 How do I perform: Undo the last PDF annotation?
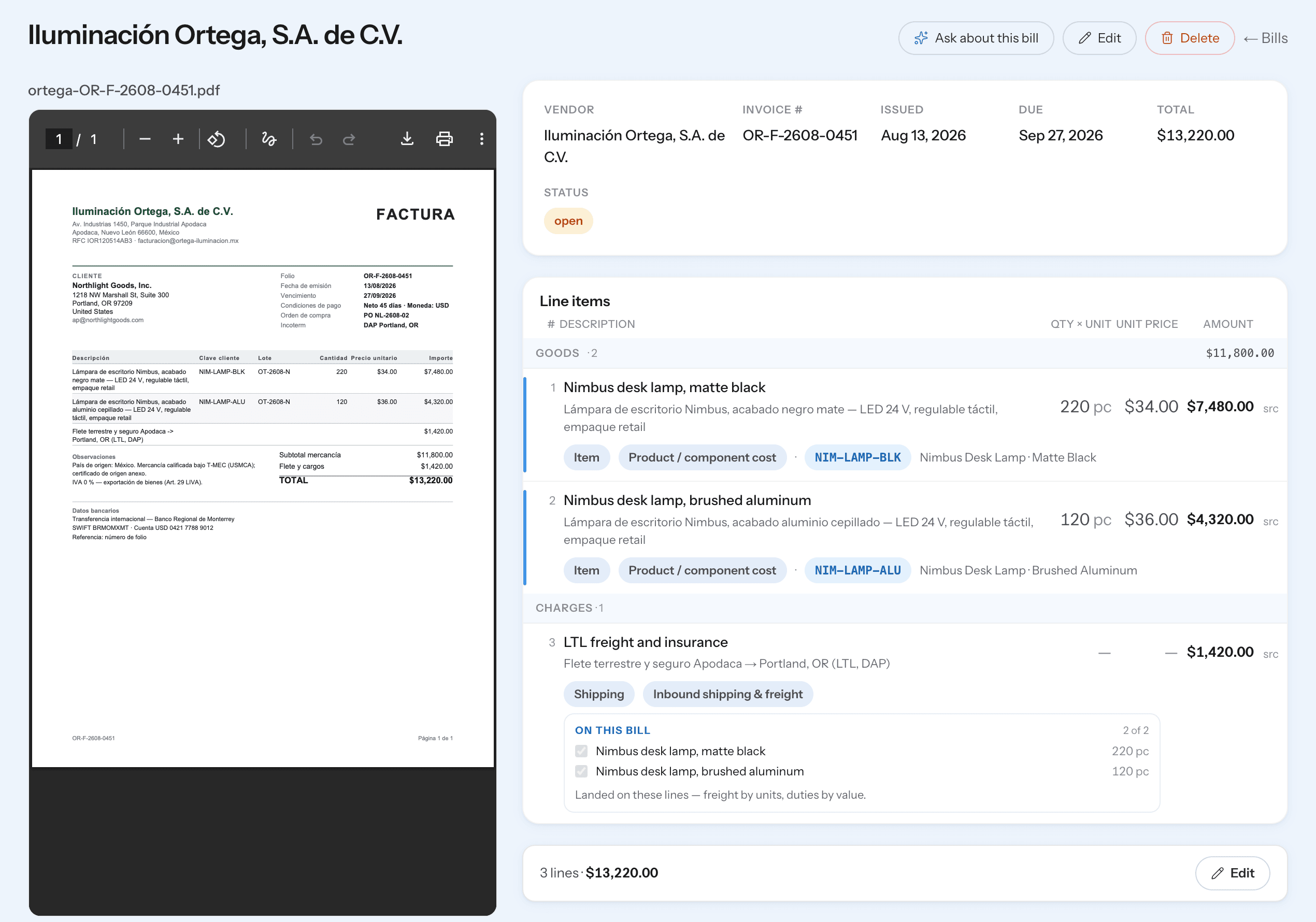(x=316, y=139)
